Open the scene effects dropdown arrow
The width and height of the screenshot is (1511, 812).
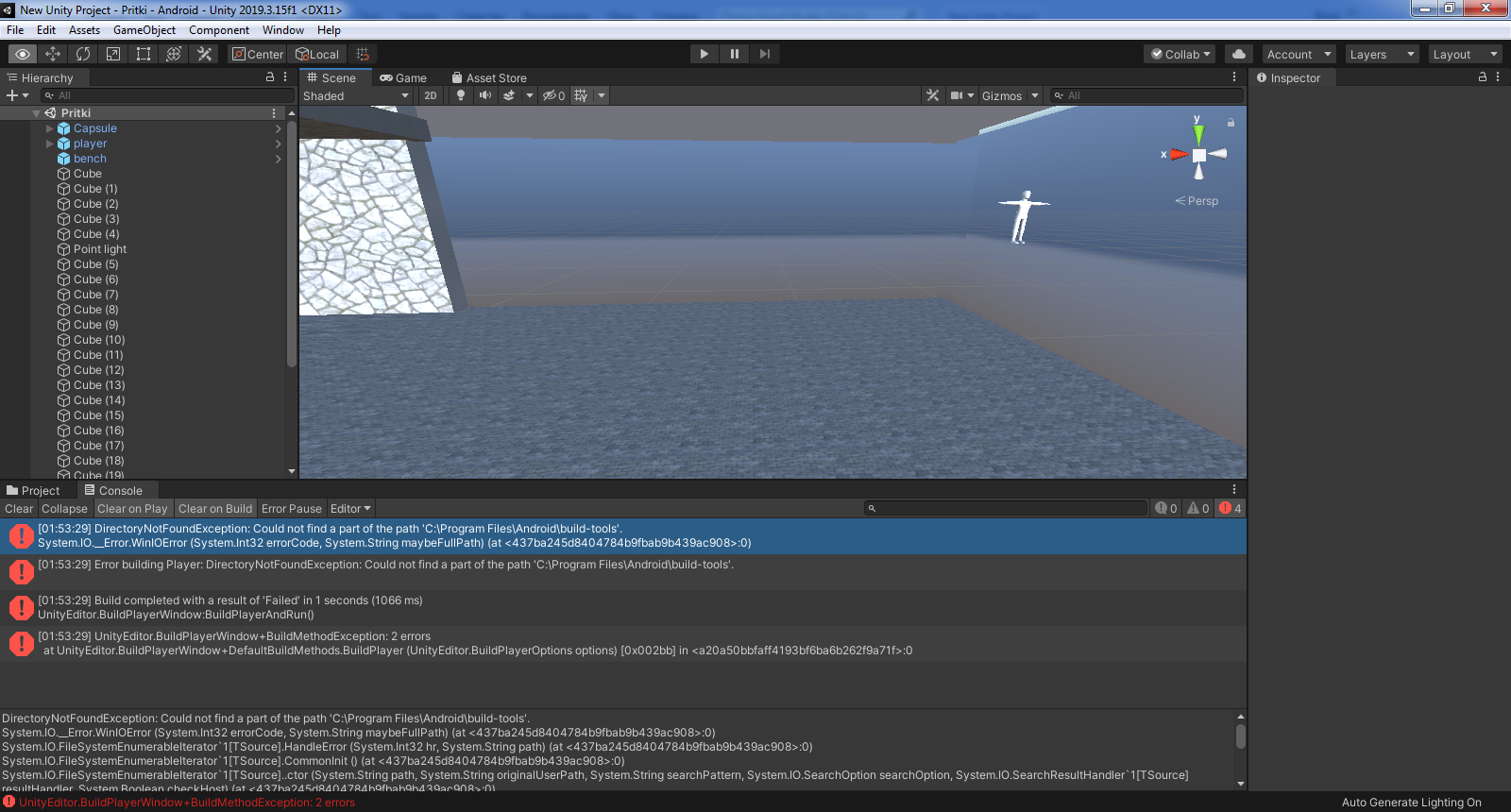tap(529, 95)
